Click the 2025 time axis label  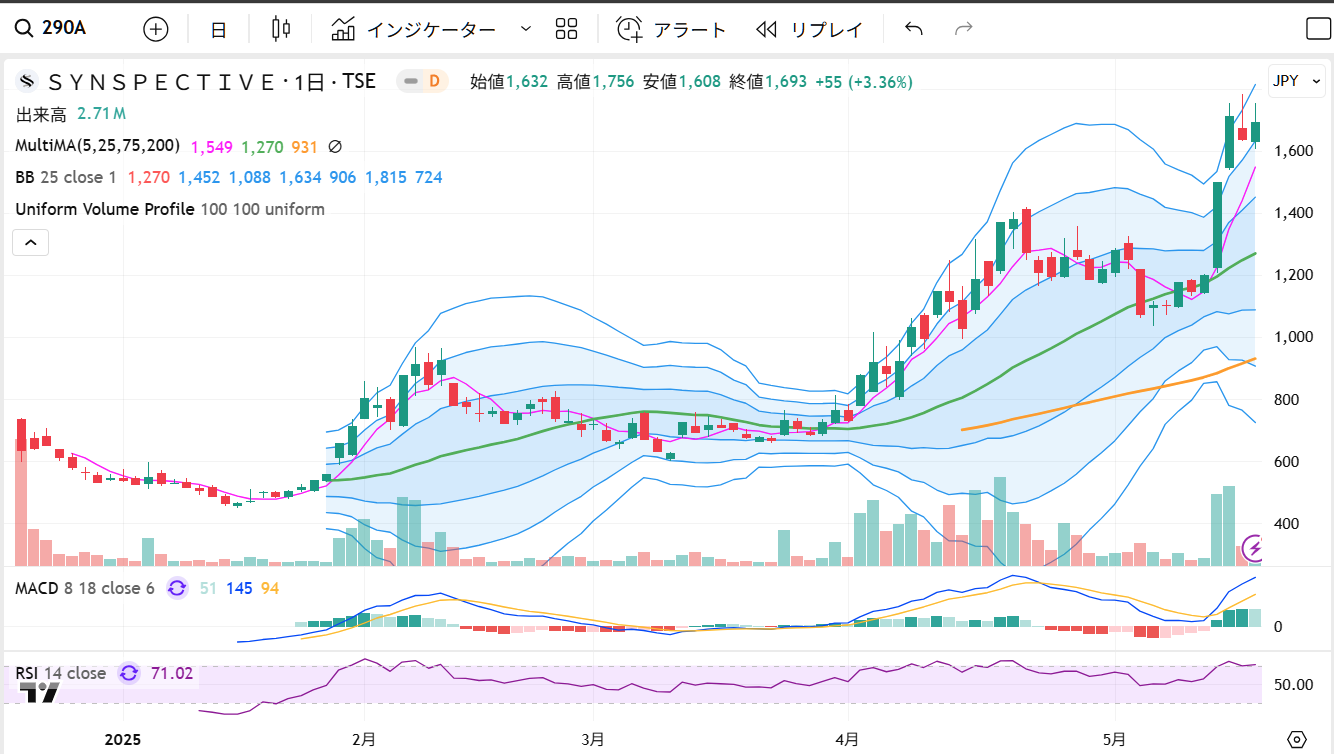tap(123, 740)
